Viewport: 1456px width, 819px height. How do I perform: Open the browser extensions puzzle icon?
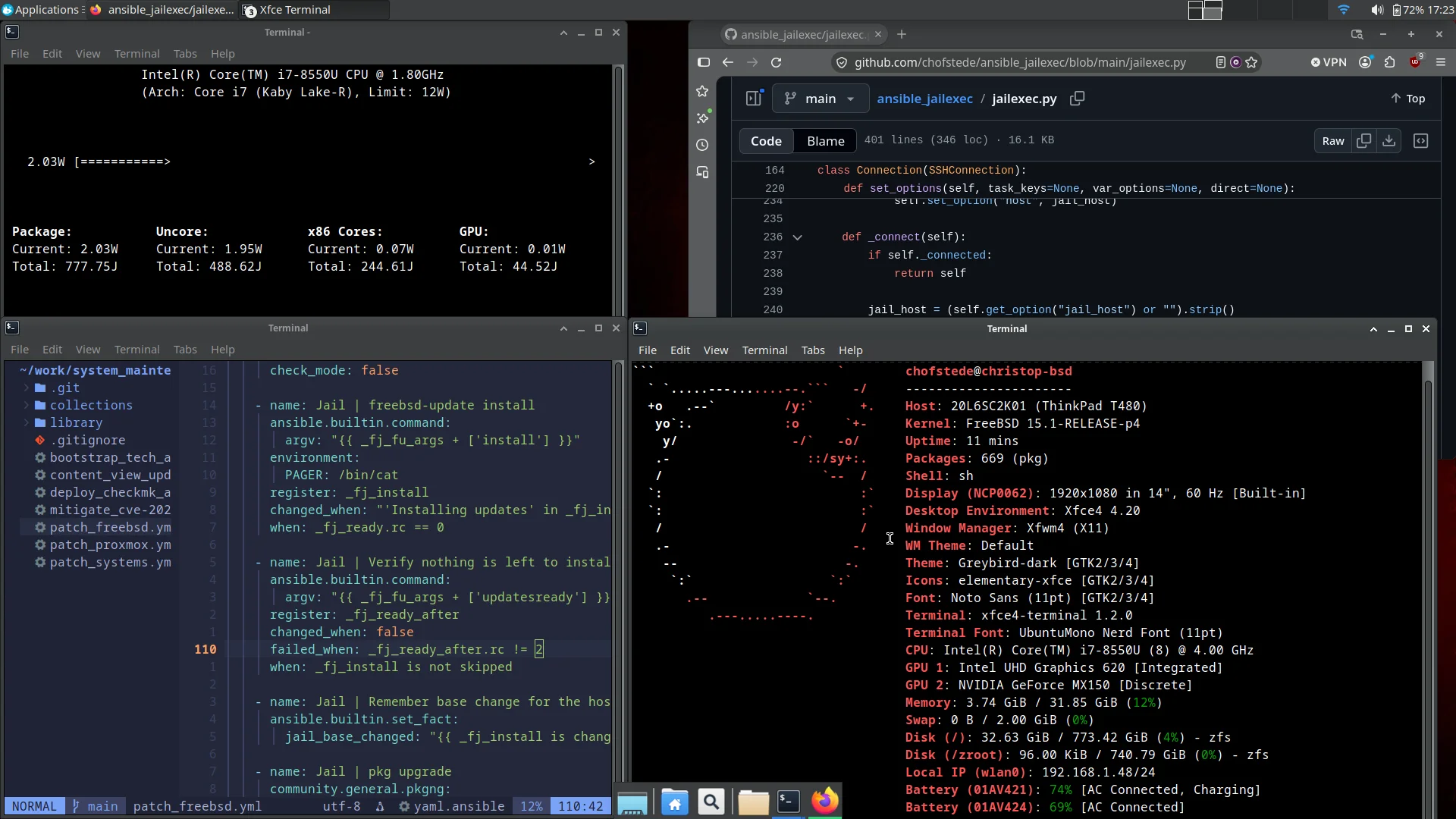click(x=1389, y=63)
